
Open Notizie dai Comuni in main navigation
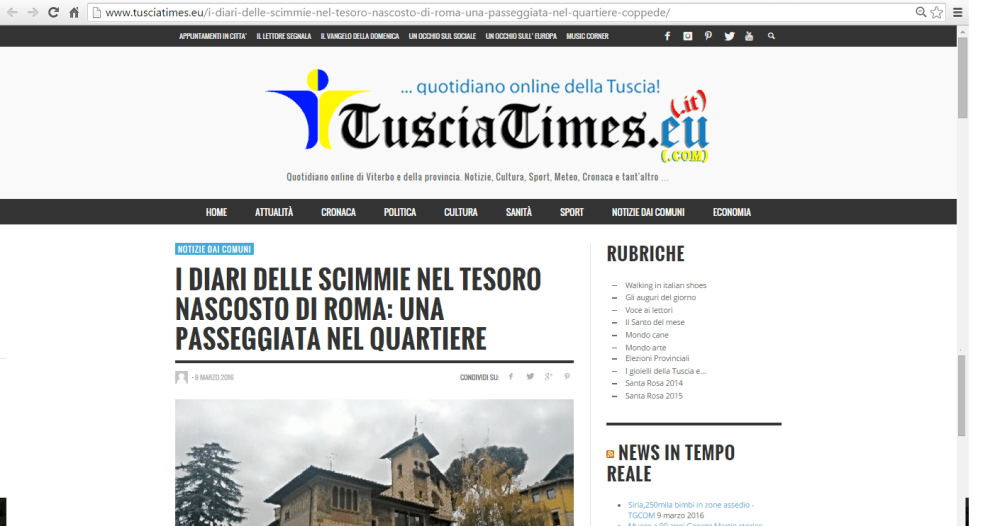[x=648, y=212]
